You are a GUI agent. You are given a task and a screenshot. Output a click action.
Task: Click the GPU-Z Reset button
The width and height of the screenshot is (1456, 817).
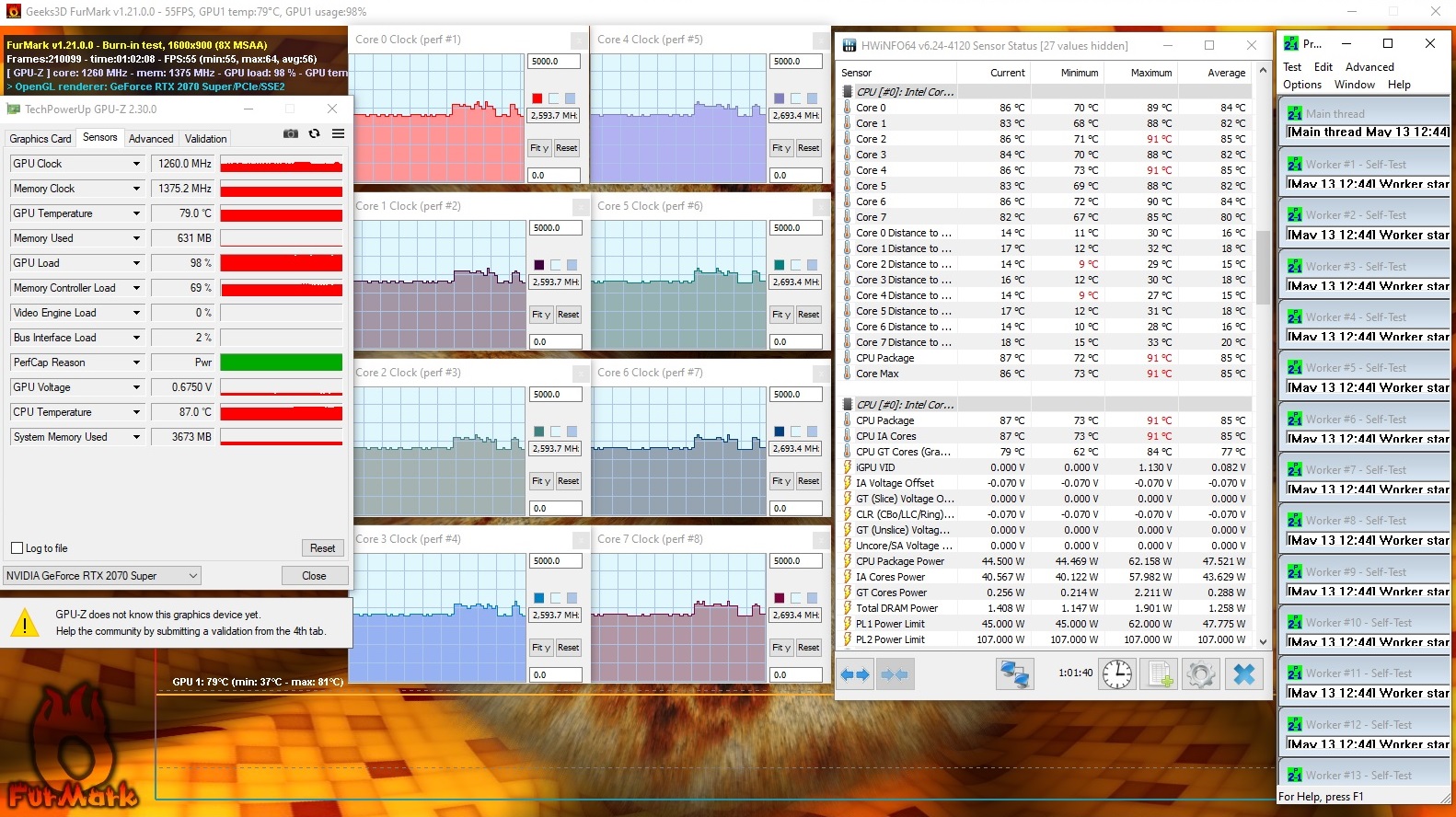click(322, 548)
